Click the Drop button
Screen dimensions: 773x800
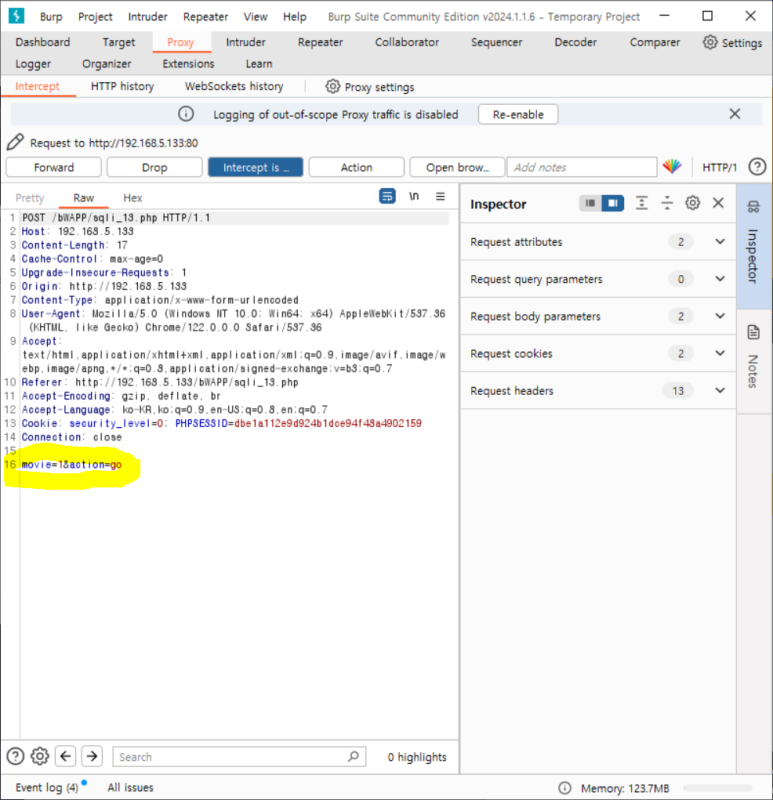(x=155, y=167)
